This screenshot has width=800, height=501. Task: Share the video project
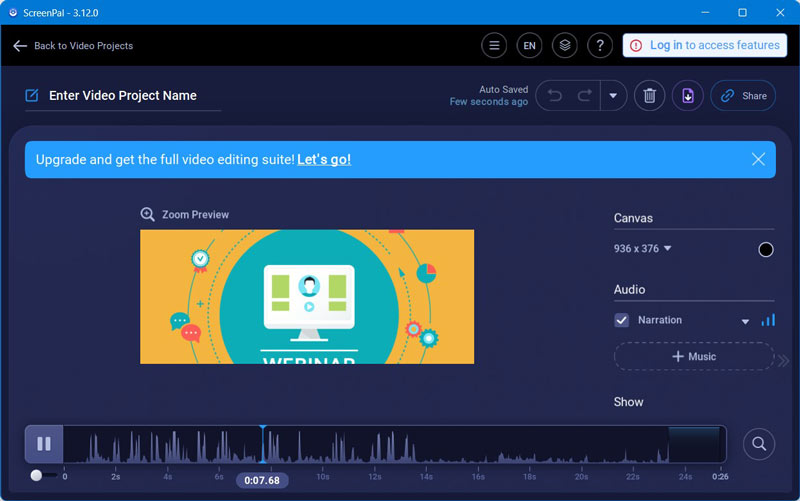coord(743,95)
